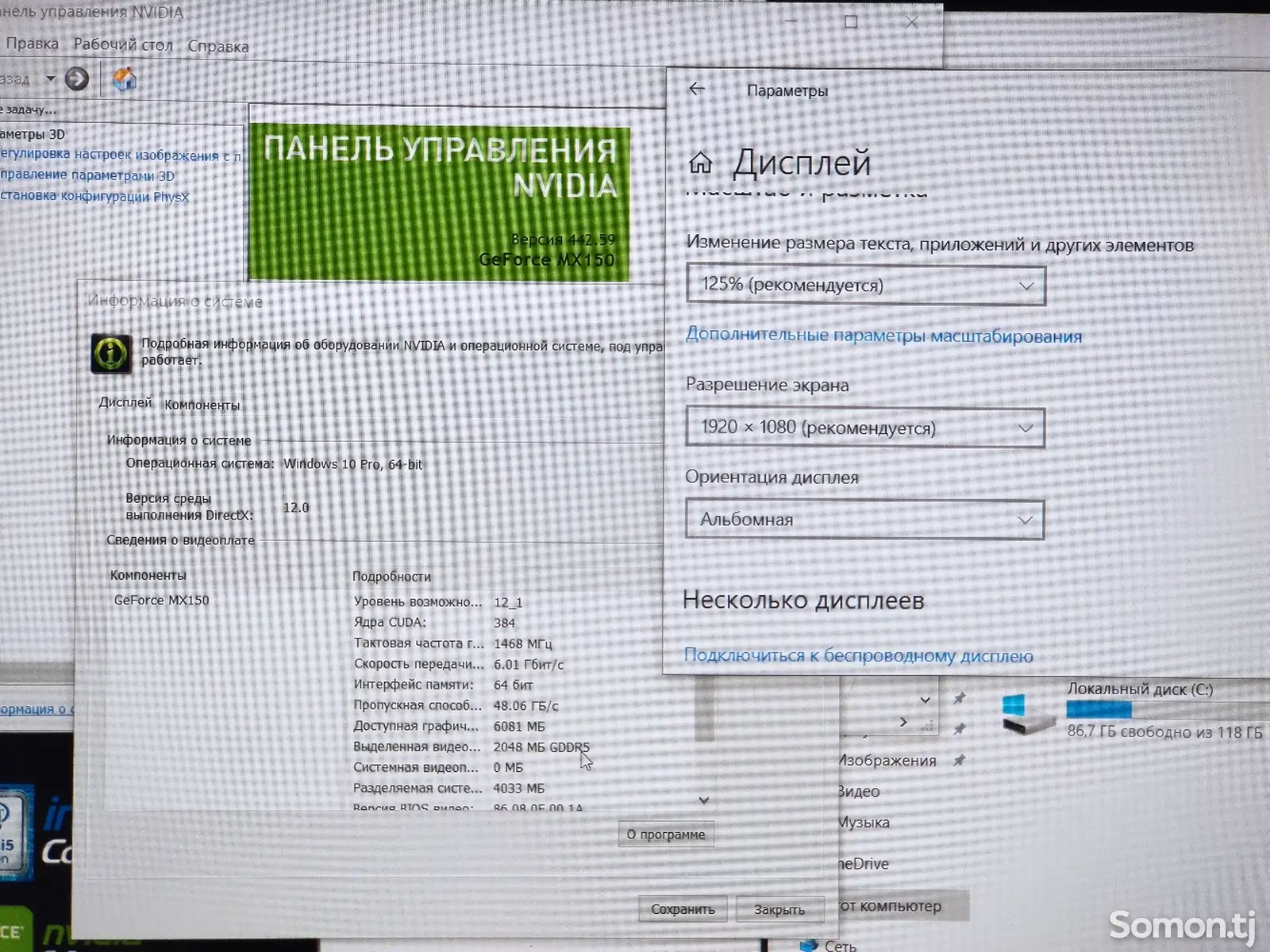Viewport: 1270px width, 952px height.
Task: Click the 6081 МБ available memory value
Action: coord(519,726)
